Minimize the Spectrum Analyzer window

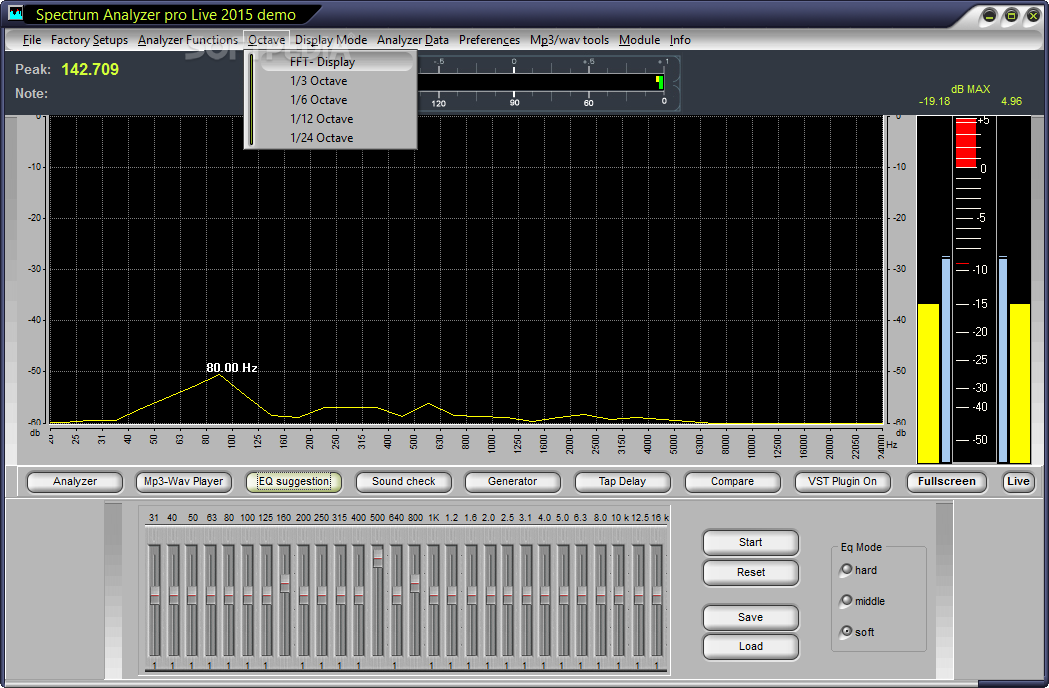click(x=989, y=15)
